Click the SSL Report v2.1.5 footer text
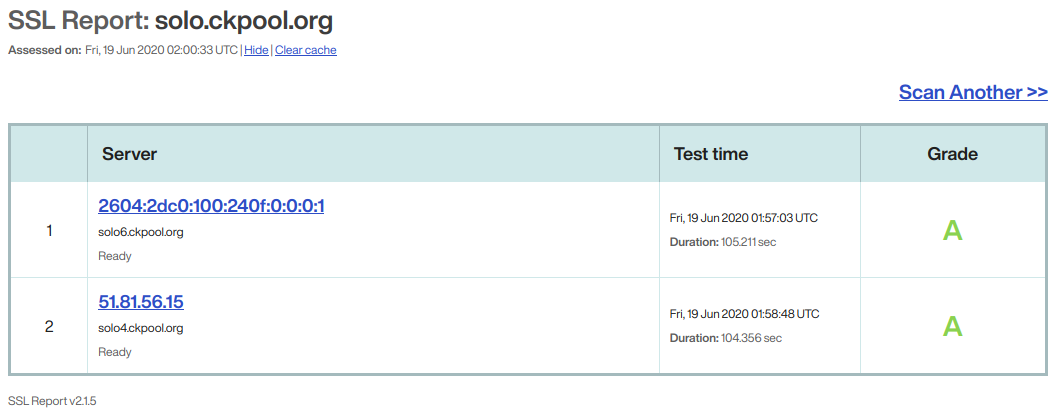1060x413 pixels. (x=53, y=401)
